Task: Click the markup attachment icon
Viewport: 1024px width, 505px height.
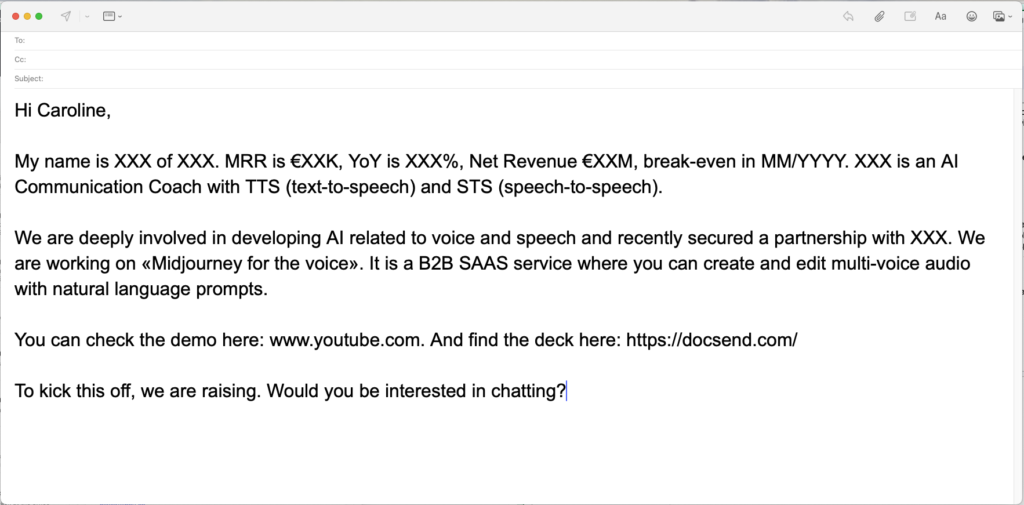Action: (x=910, y=16)
